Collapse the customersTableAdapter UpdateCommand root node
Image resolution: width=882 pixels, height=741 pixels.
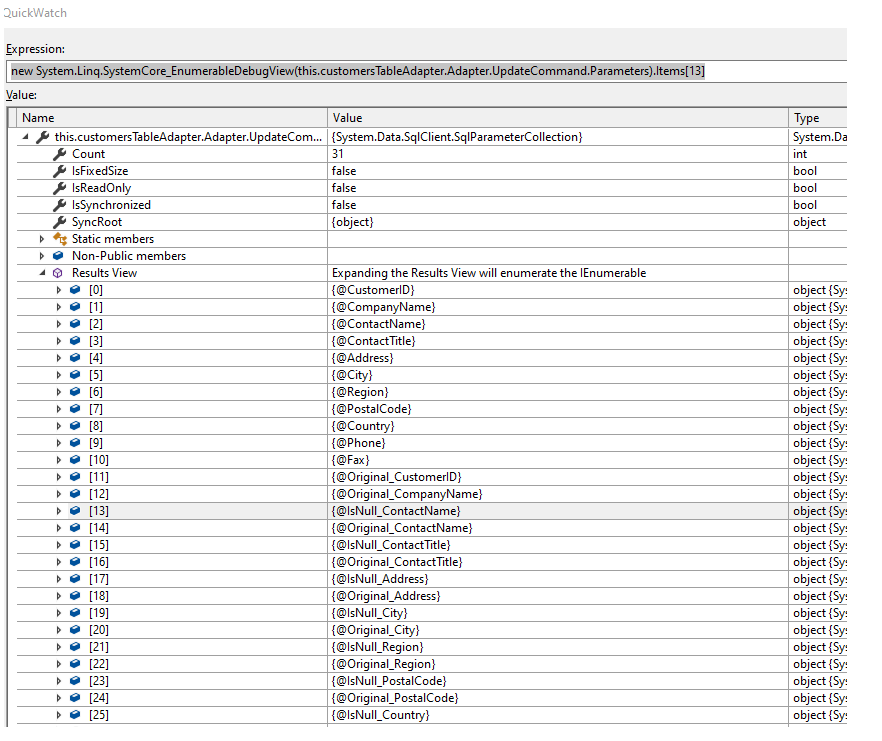26,137
